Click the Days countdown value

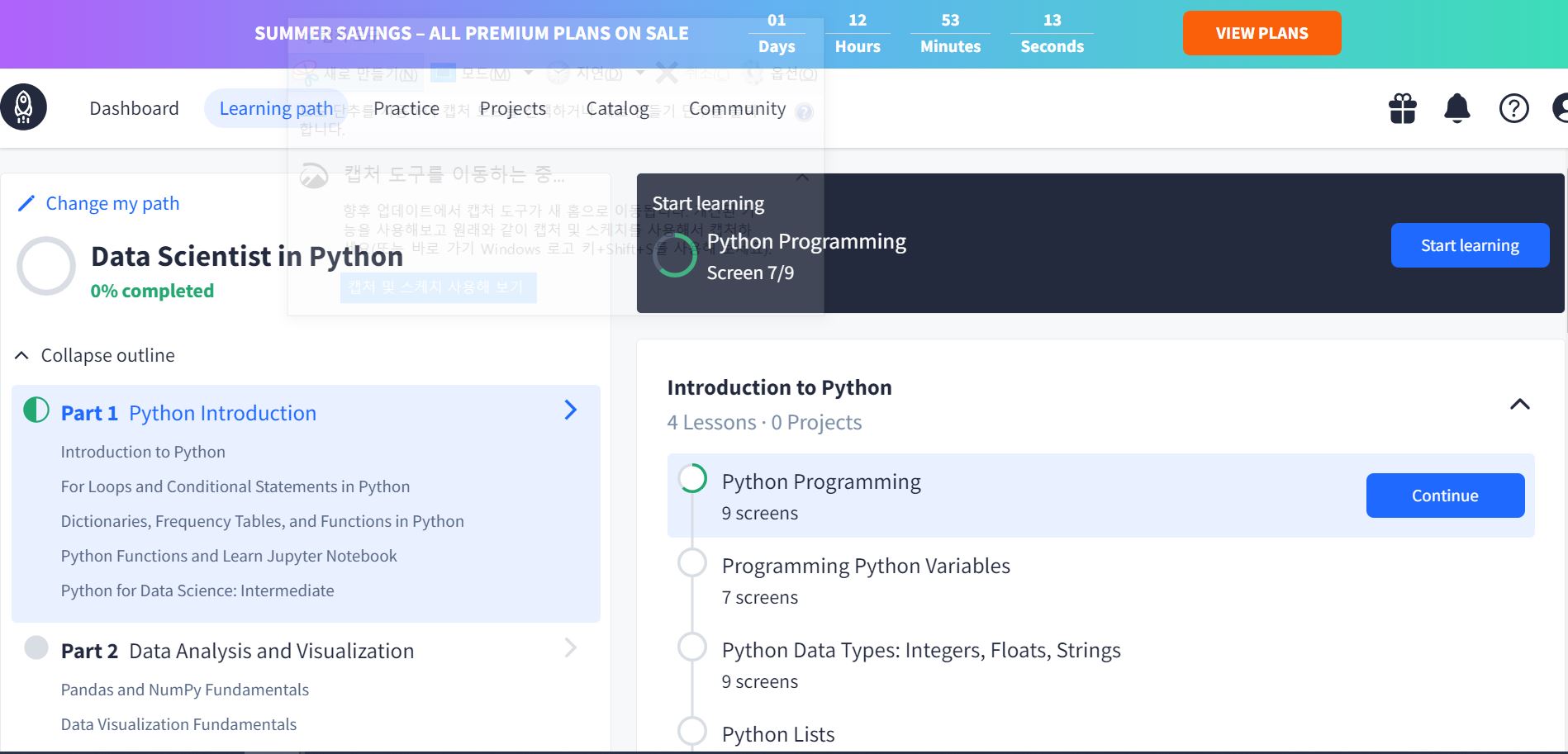777,20
